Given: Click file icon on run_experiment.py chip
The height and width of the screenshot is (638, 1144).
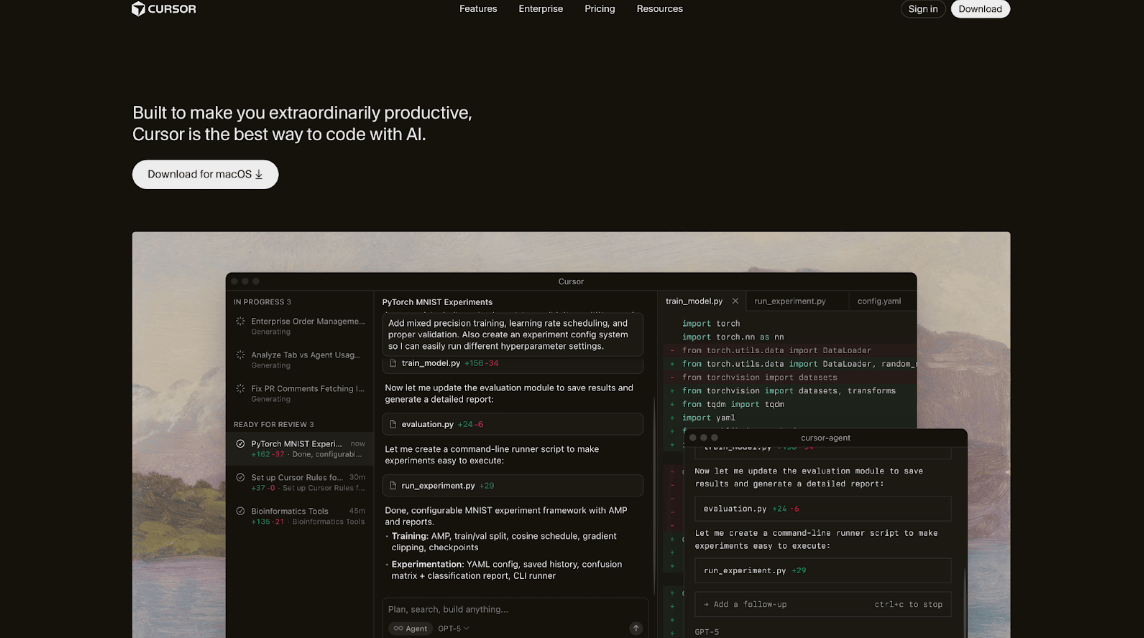Looking at the screenshot, I should coord(393,485).
